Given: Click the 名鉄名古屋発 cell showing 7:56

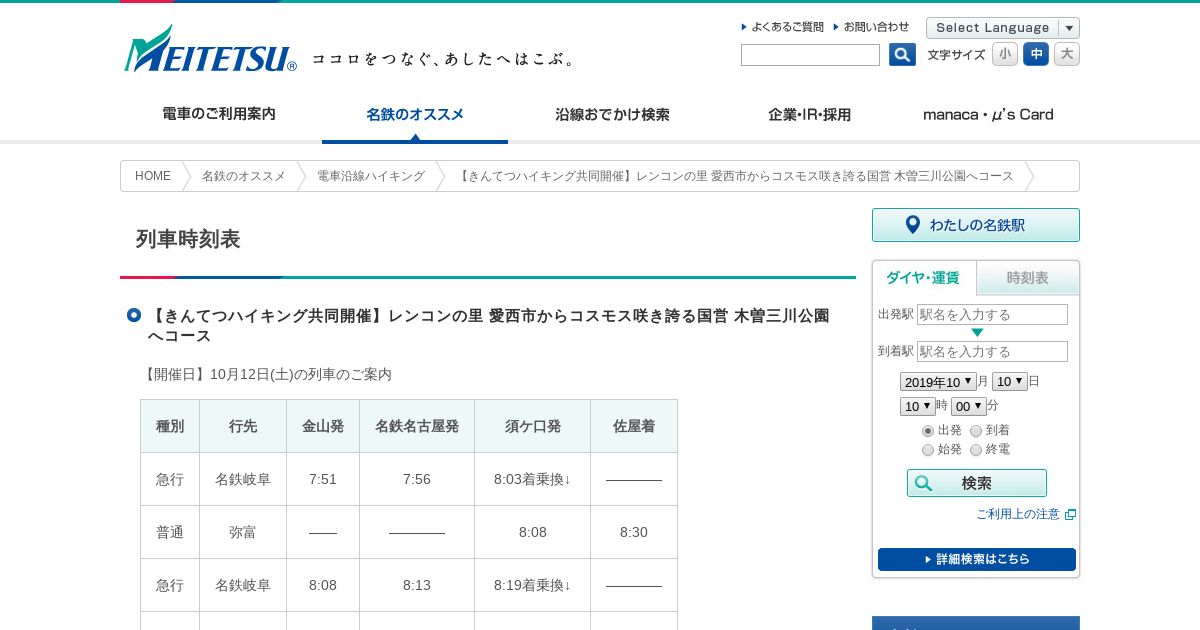Looking at the screenshot, I should click(x=417, y=479).
